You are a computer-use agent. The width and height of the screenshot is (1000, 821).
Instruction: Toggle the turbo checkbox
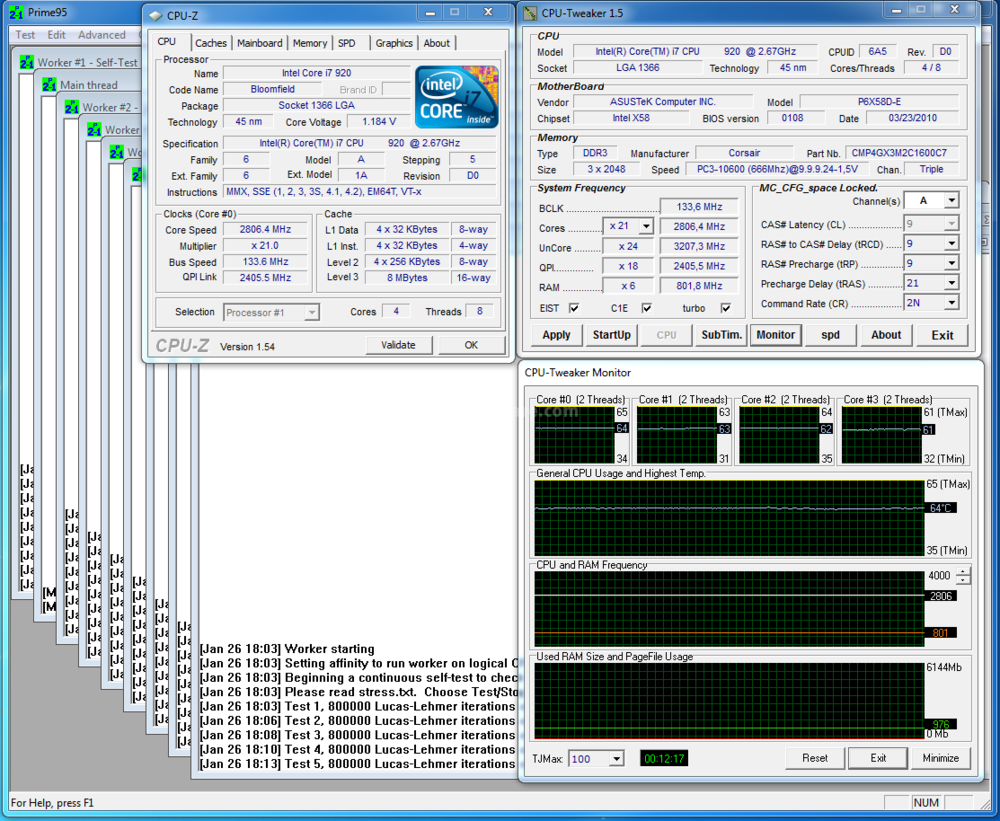point(725,308)
